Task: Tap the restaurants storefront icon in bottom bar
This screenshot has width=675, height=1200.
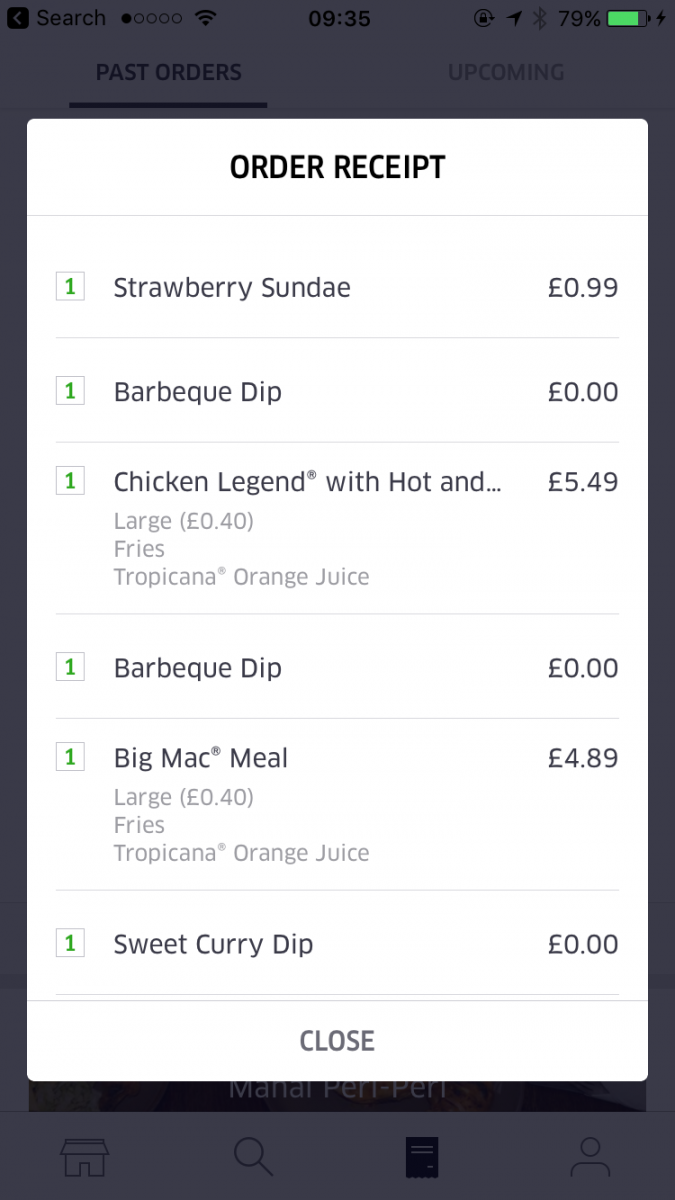Action: (84, 1157)
